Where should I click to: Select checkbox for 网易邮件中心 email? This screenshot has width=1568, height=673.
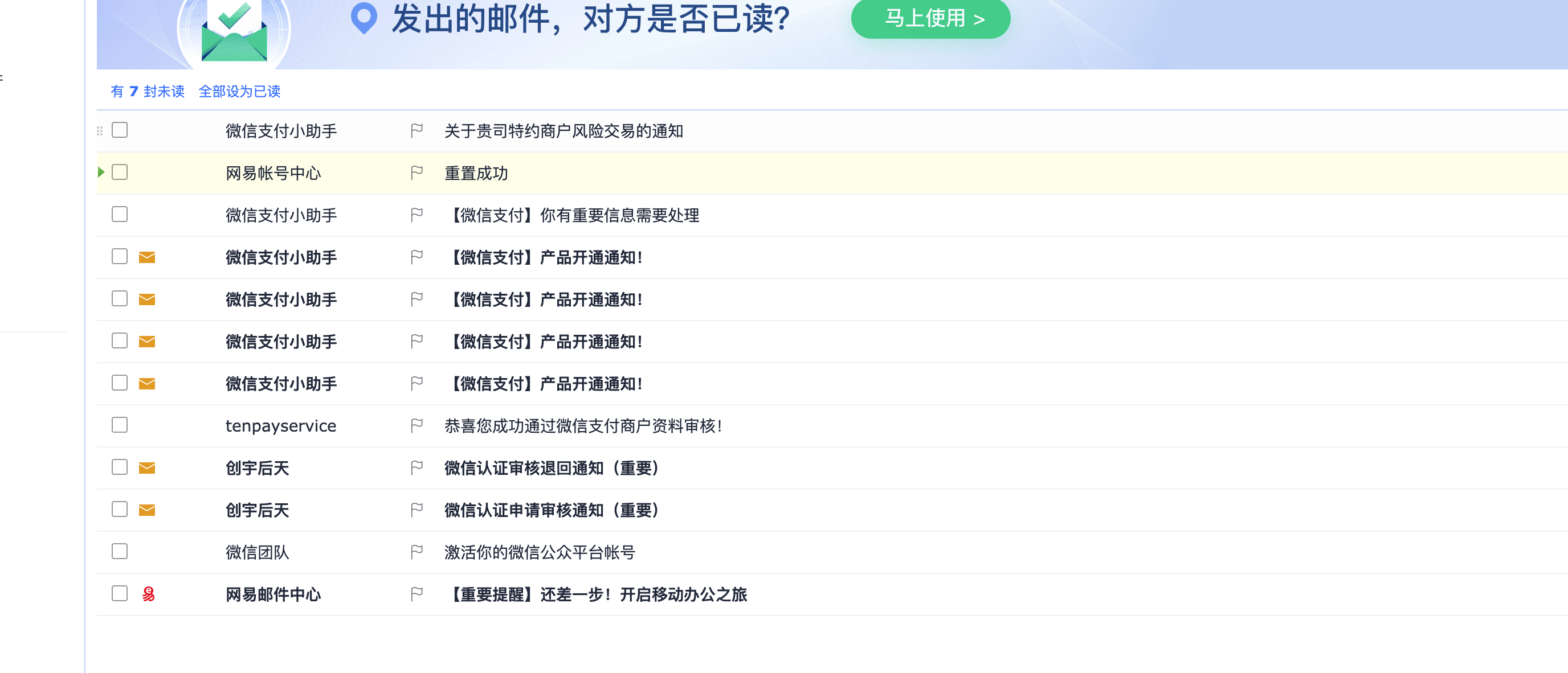point(120,593)
